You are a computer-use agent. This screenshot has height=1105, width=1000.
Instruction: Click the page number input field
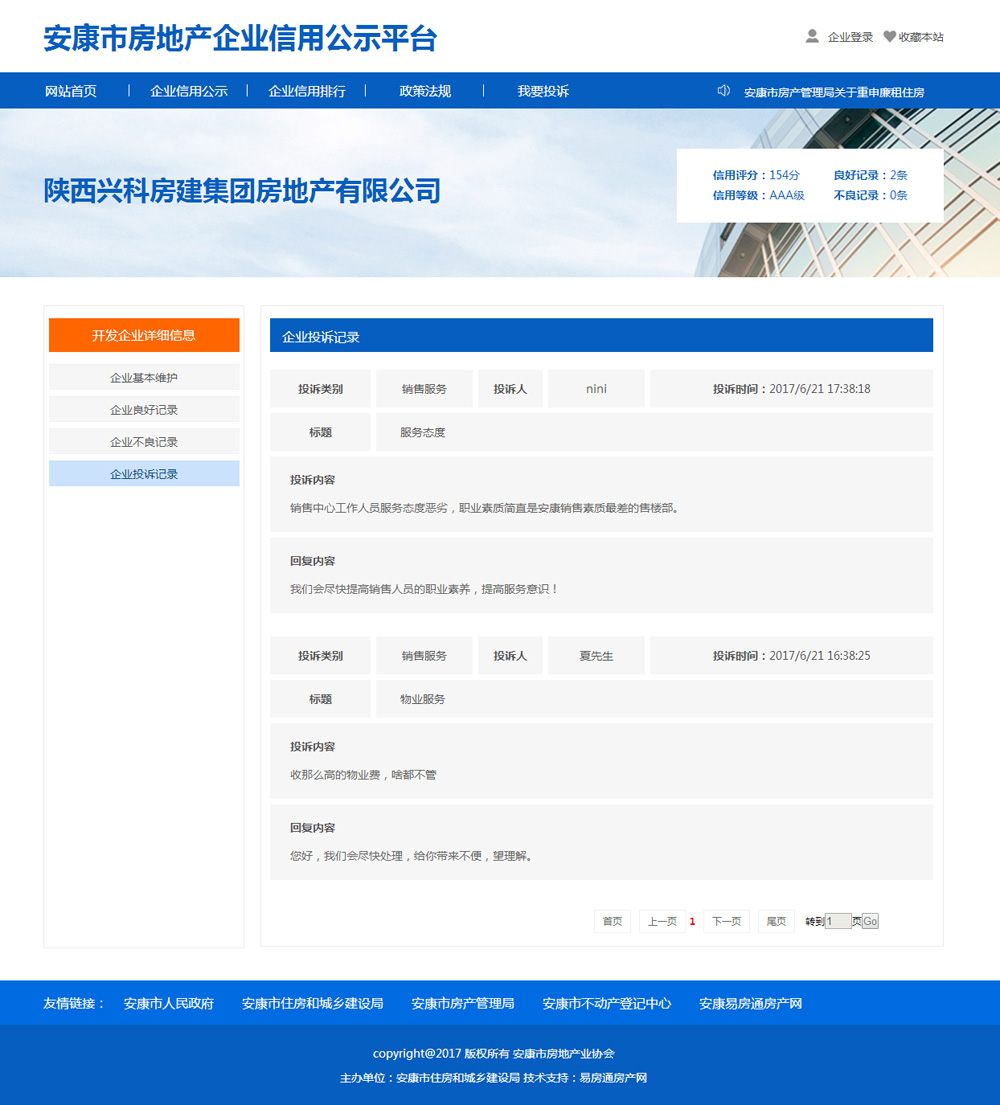coord(837,921)
